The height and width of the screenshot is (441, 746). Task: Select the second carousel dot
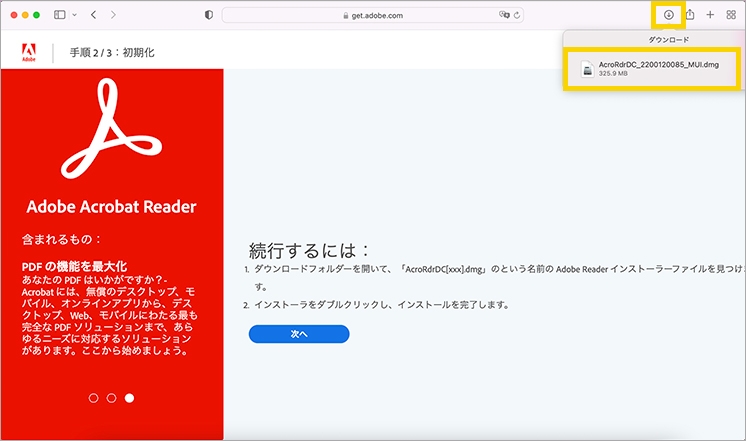click(111, 398)
